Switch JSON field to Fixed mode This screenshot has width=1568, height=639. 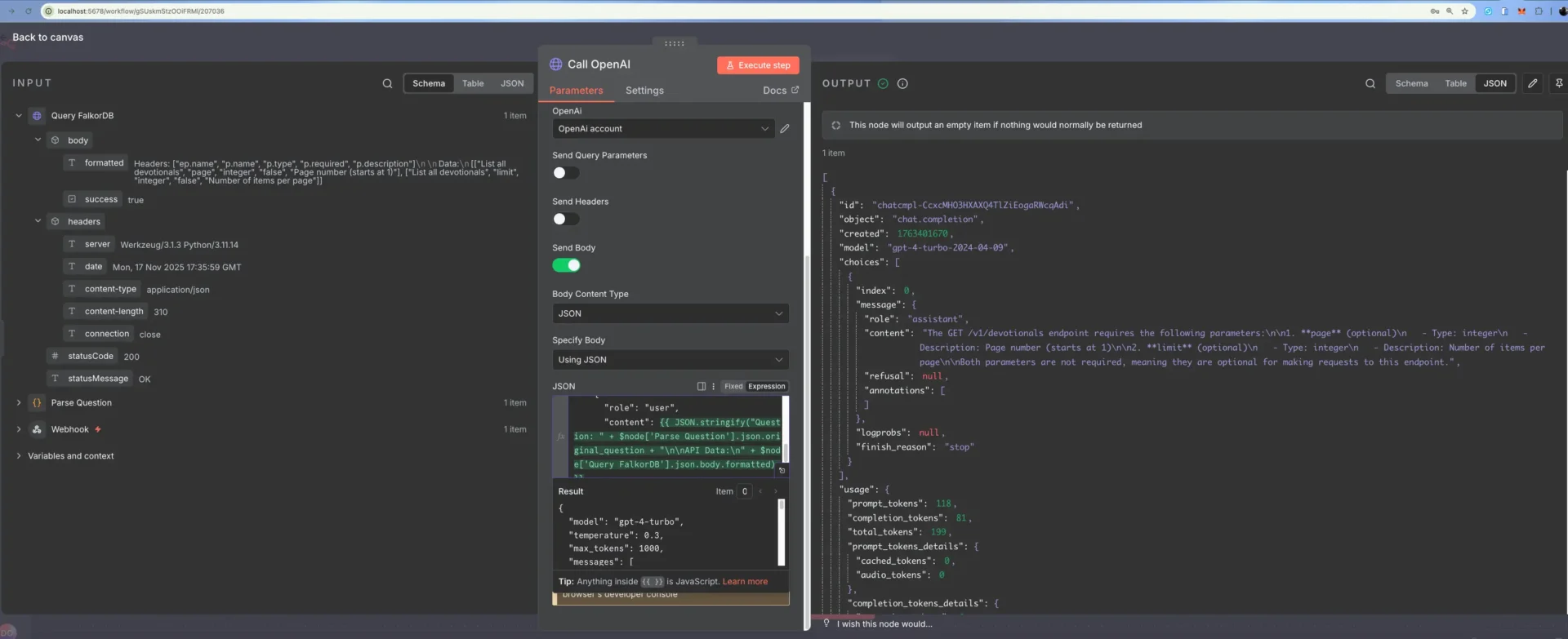(x=733, y=387)
